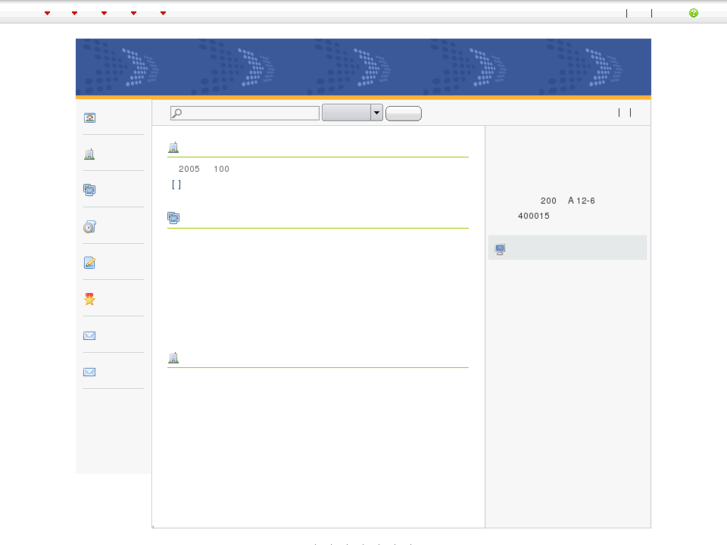Select the photos icon heading the content section

[x=173, y=218]
